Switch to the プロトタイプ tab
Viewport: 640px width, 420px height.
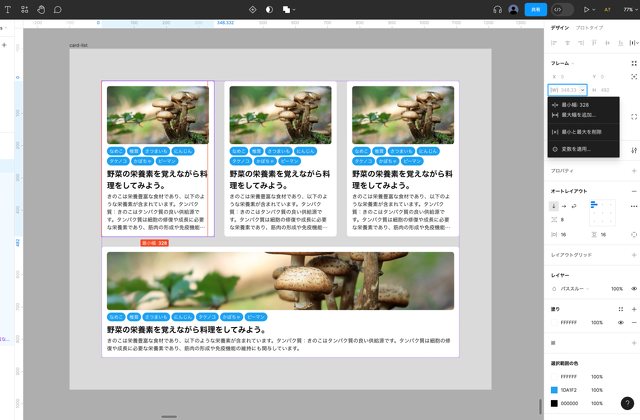pos(590,28)
